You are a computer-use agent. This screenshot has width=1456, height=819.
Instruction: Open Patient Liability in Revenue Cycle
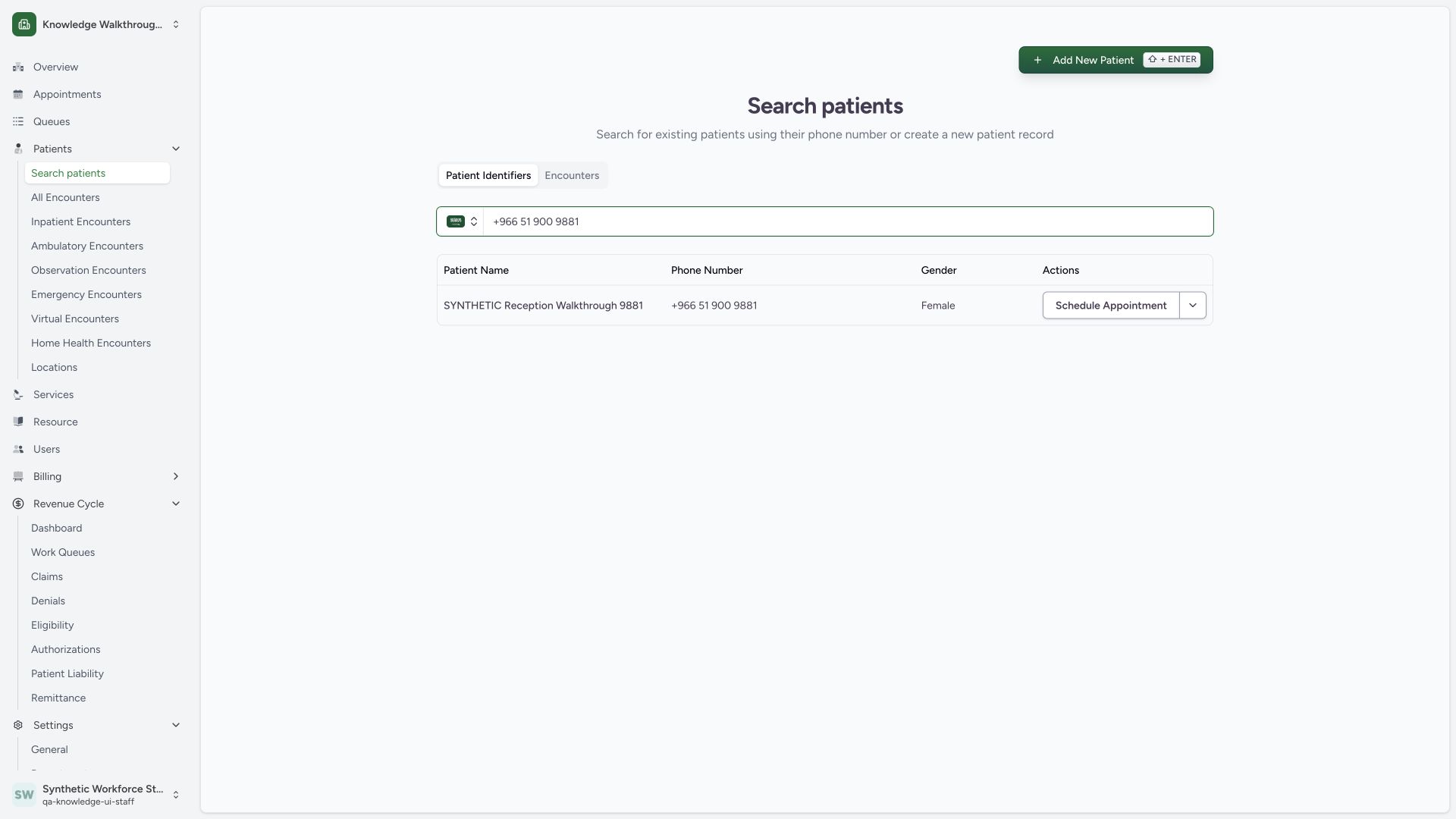tap(97, 673)
